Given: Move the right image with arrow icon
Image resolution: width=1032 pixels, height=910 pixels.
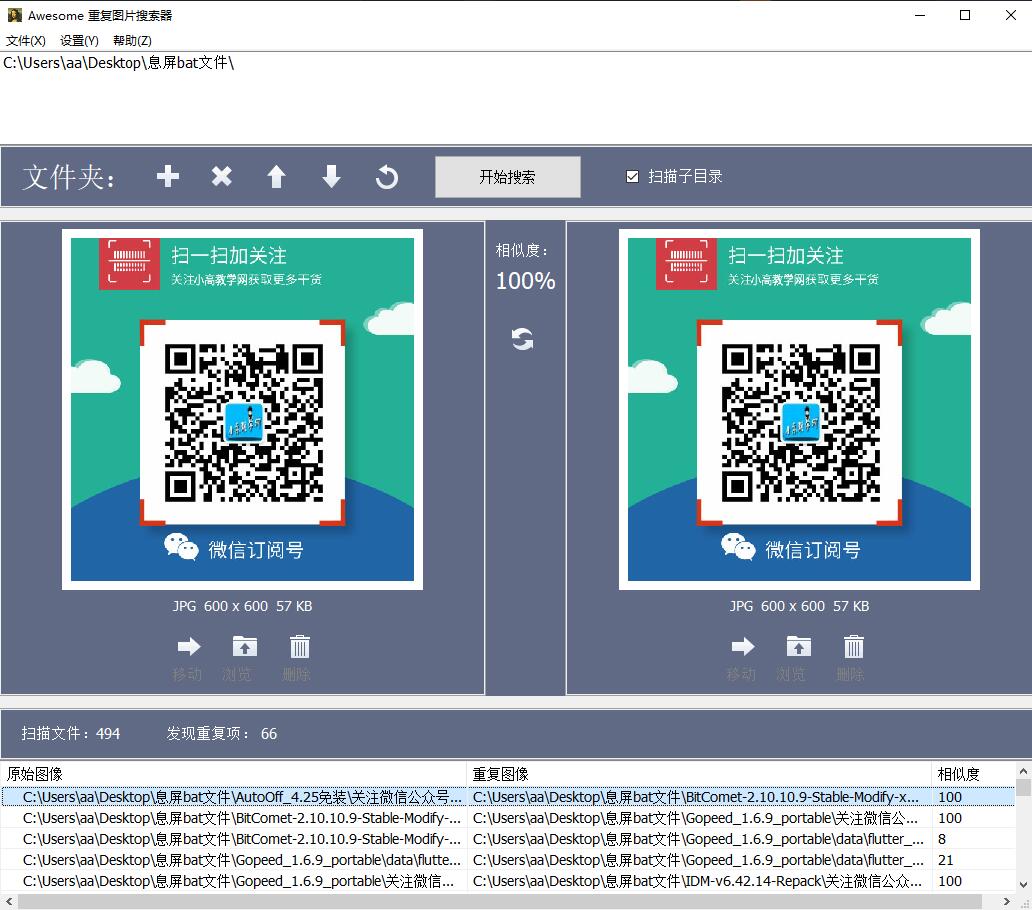Looking at the screenshot, I should [743, 646].
